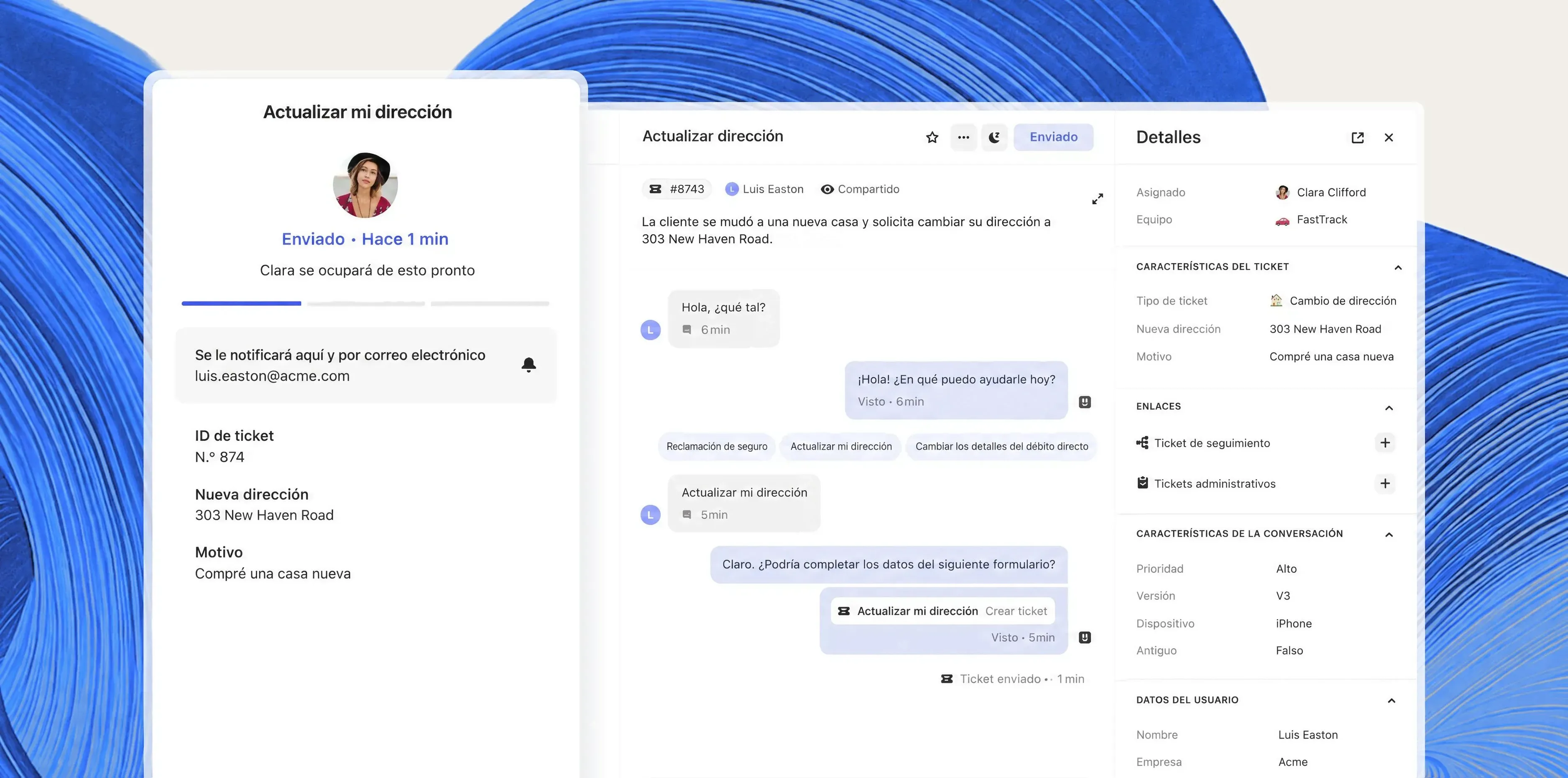This screenshot has height=778, width=1568.
Task: Click the email luis.easton@acme.com
Action: (x=272, y=376)
